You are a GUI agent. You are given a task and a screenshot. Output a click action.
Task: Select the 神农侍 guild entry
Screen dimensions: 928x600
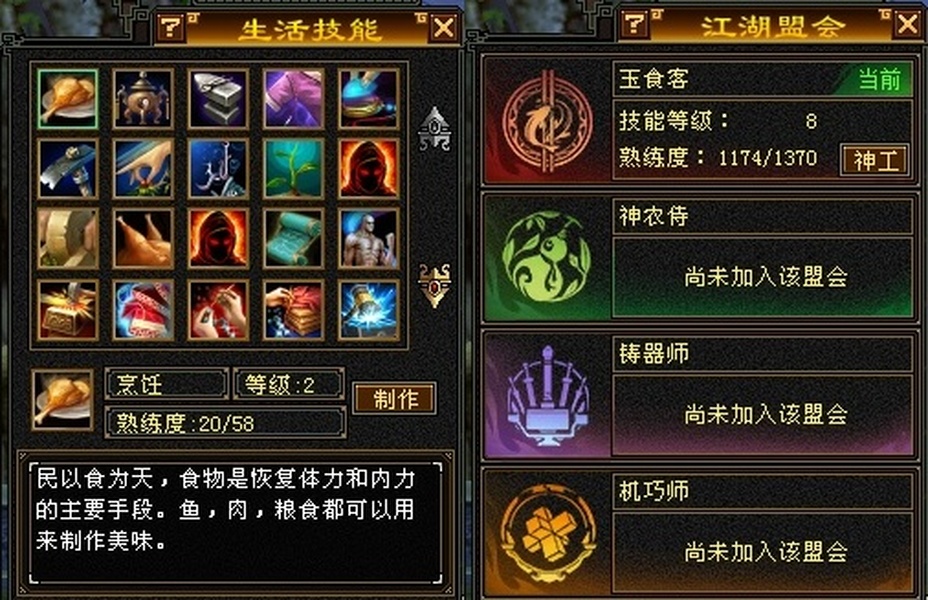[x=699, y=258]
